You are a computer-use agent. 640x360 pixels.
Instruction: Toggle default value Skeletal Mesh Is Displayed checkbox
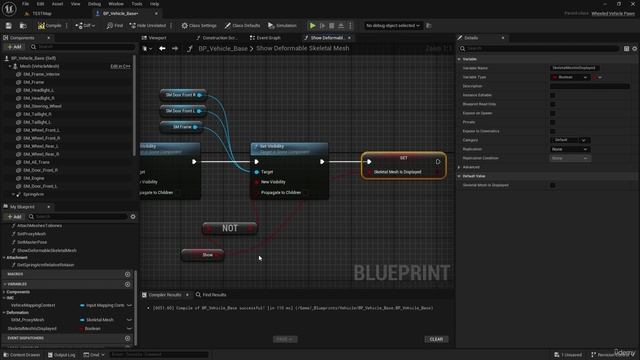click(553, 185)
